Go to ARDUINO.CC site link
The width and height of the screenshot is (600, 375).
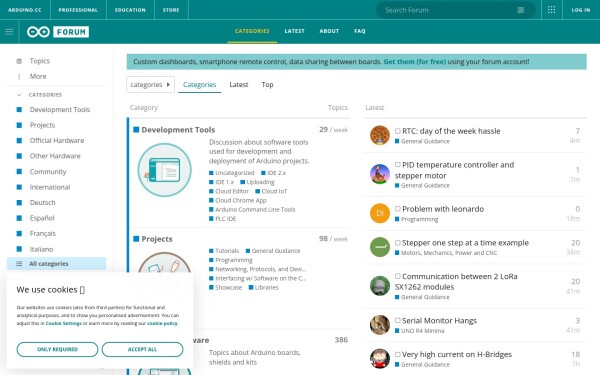click(25, 10)
